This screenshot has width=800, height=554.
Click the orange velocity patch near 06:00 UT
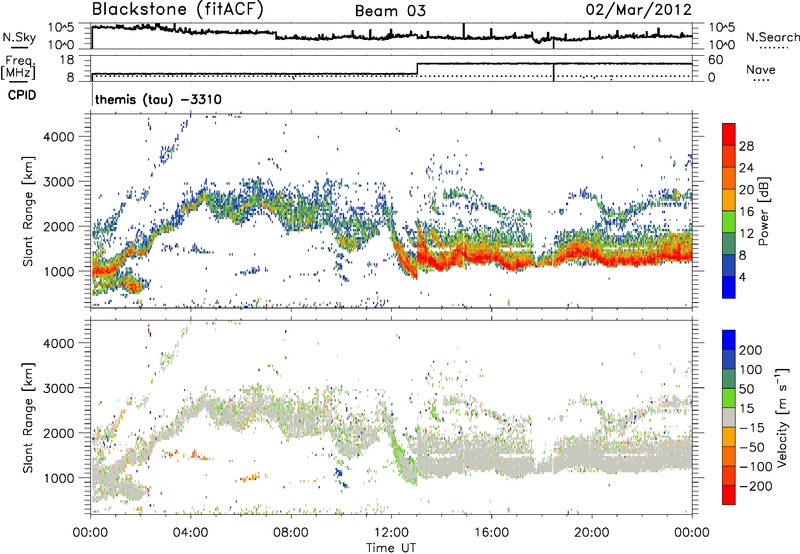tap(250, 478)
